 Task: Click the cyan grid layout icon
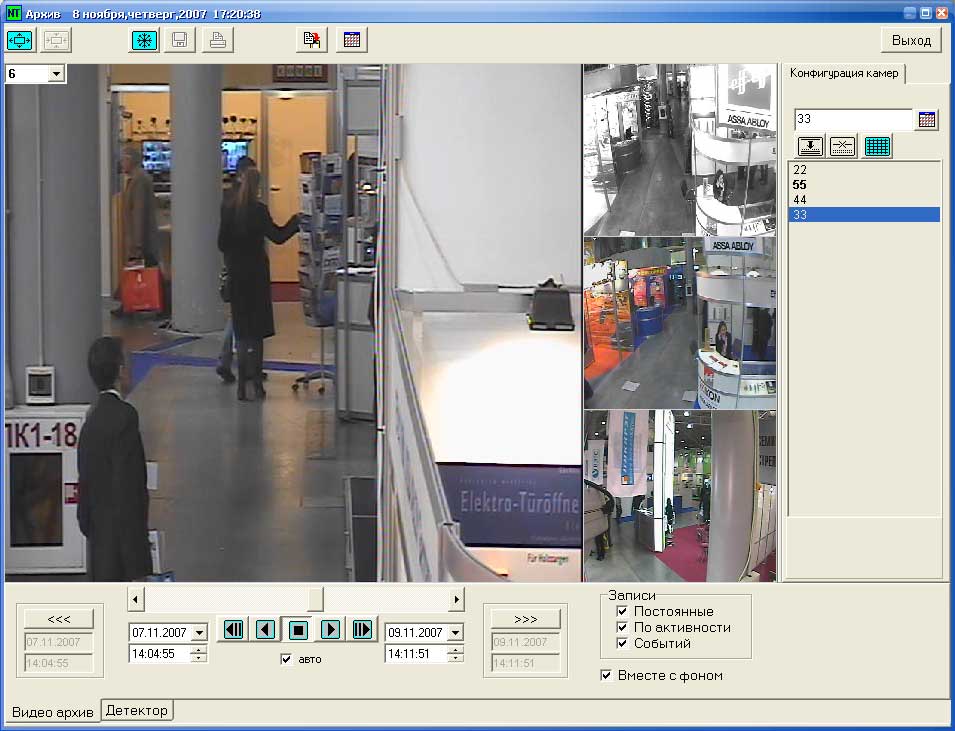[x=877, y=146]
